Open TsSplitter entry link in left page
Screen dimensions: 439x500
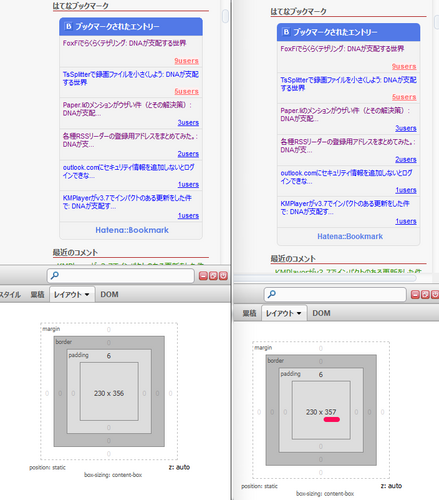pyautogui.click(x=131, y=78)
